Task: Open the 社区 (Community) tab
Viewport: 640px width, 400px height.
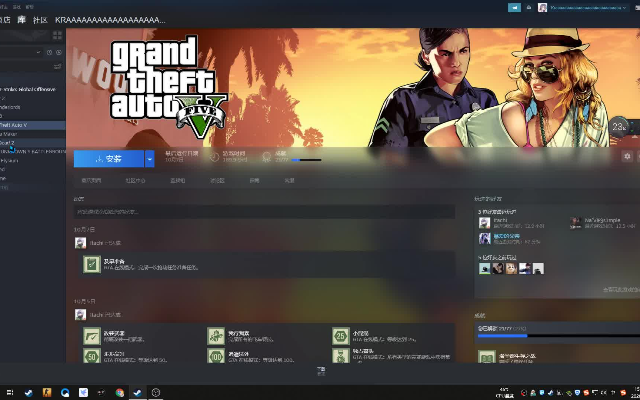Action: [40, 20]
